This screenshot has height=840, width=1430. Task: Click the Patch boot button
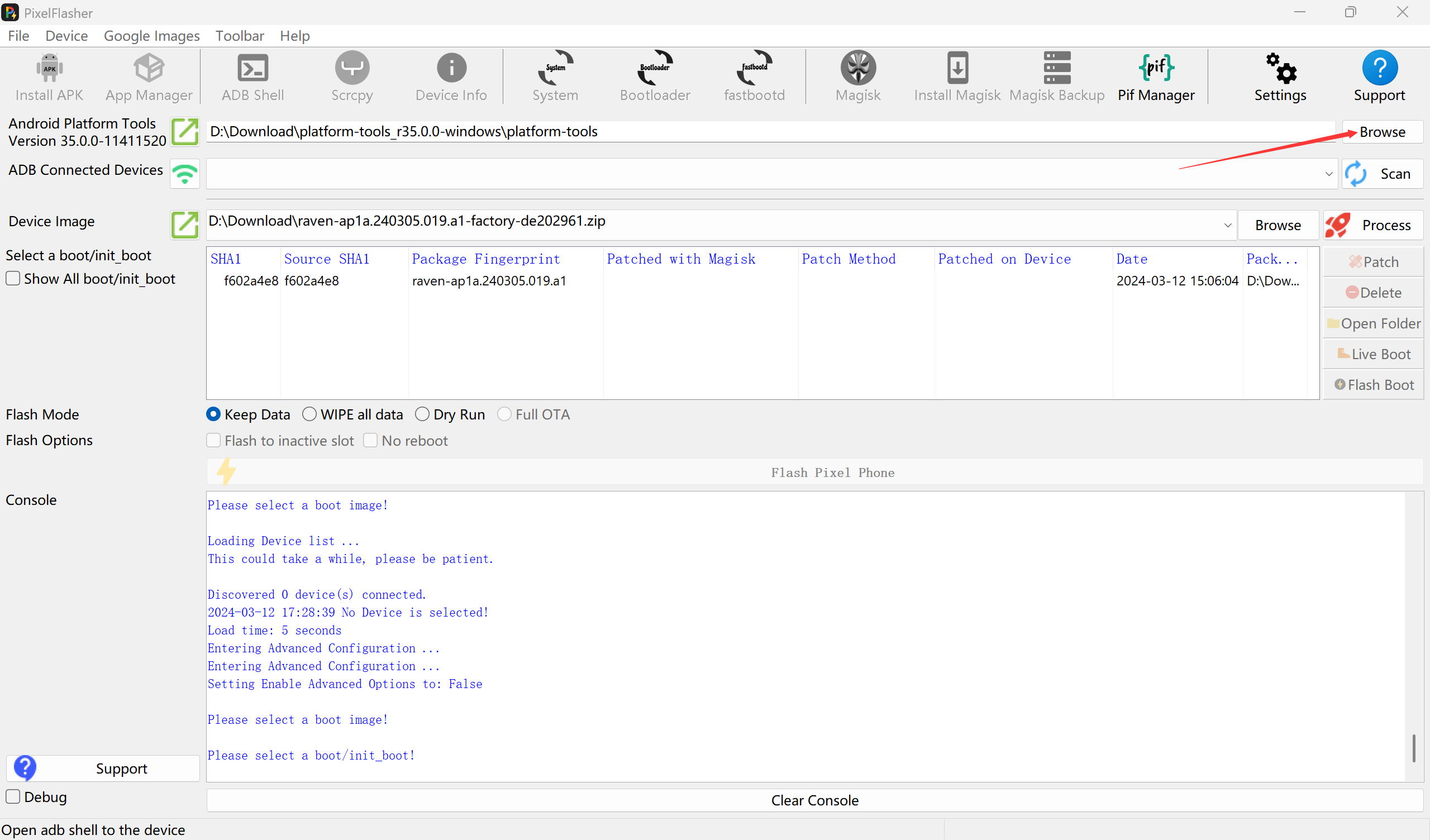point(1373,261)
